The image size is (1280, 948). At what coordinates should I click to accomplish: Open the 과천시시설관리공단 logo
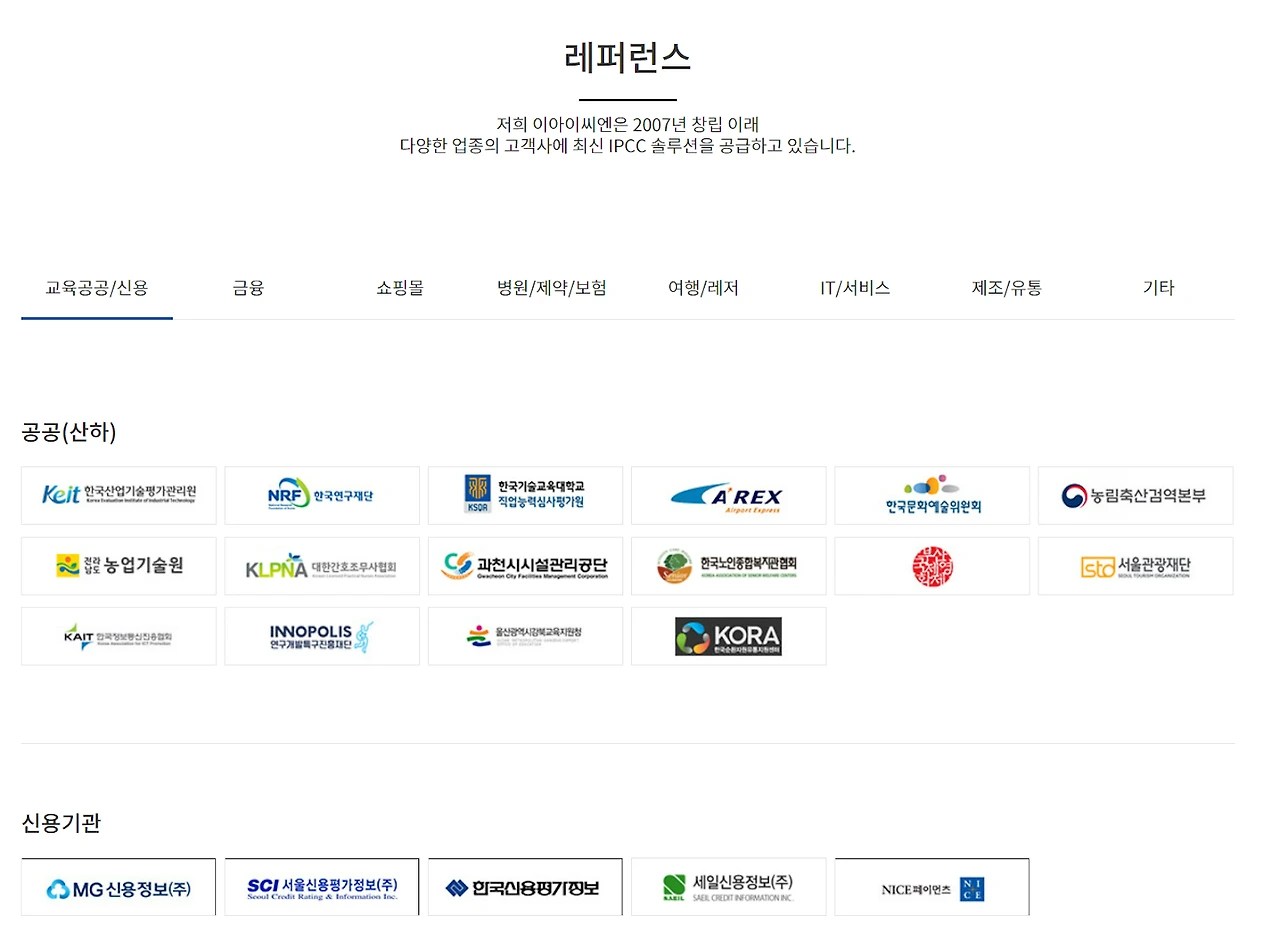tap(525, 566)
